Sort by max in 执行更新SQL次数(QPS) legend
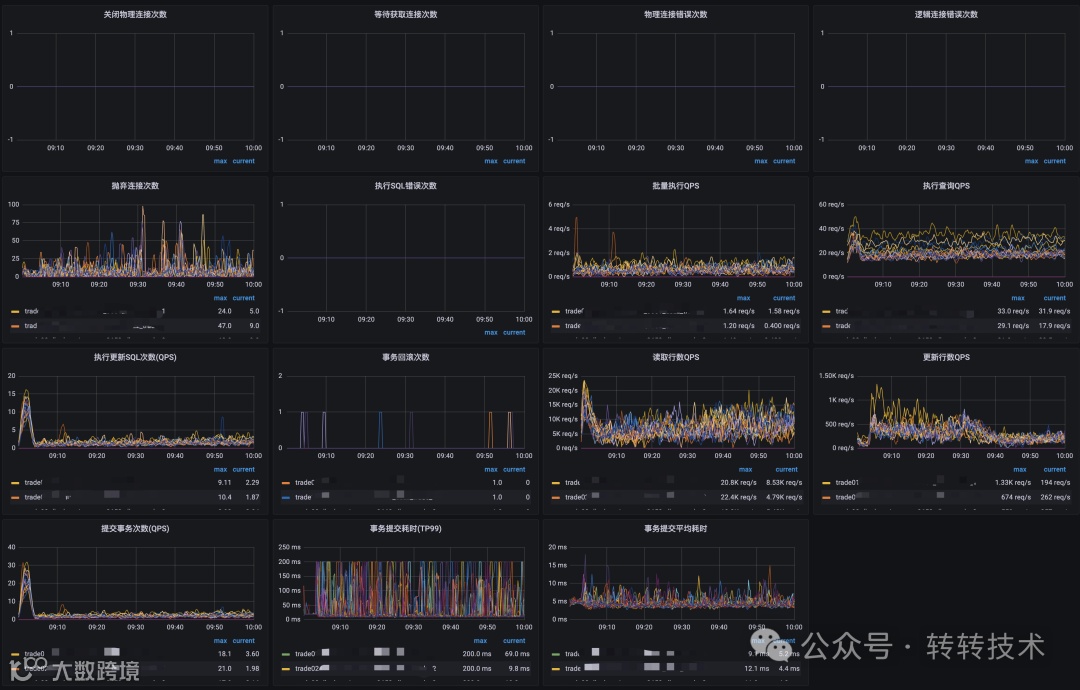 [x=220, y=470]
